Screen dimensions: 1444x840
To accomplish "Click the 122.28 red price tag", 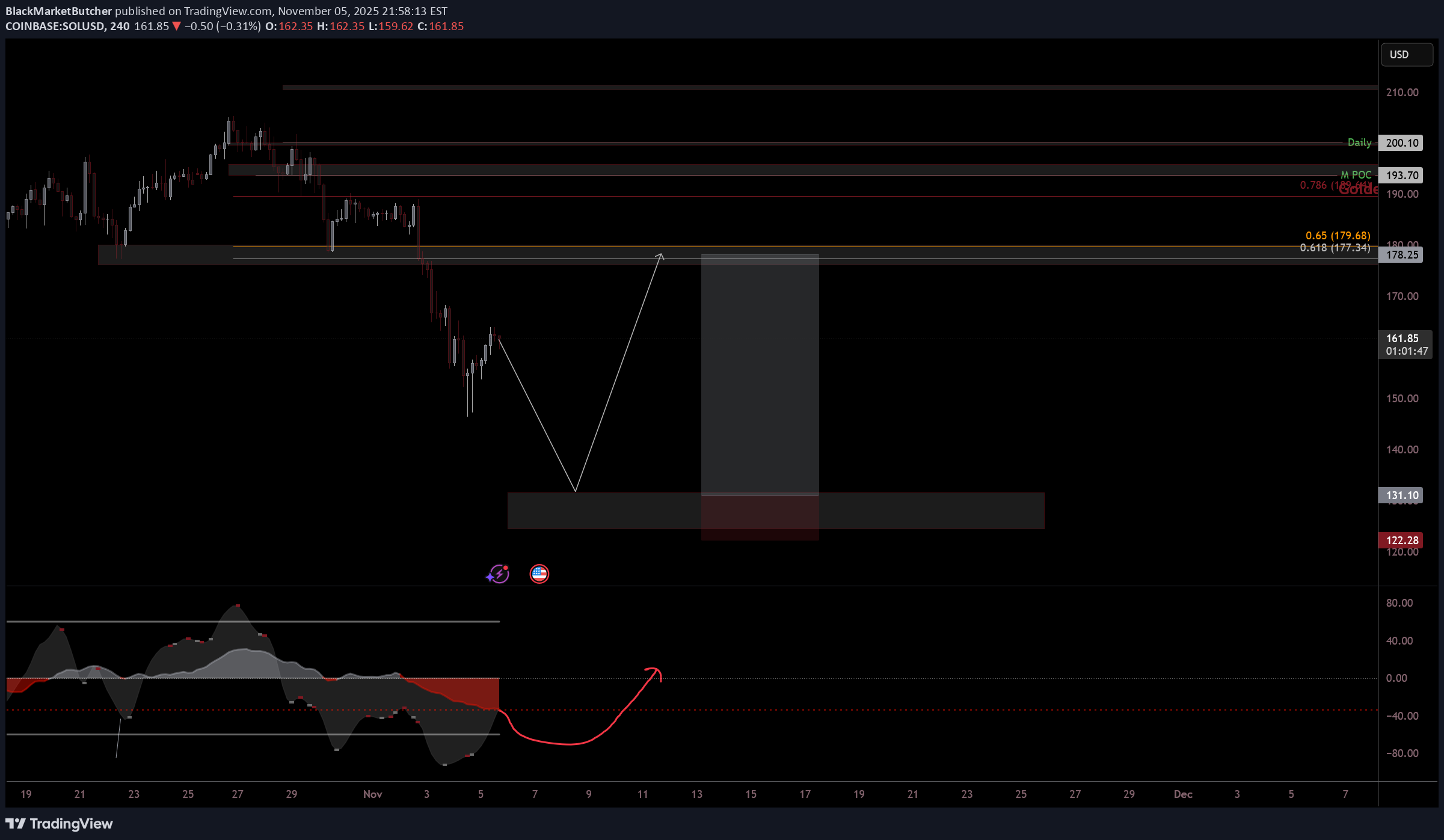I will [x=1401, y=540].
